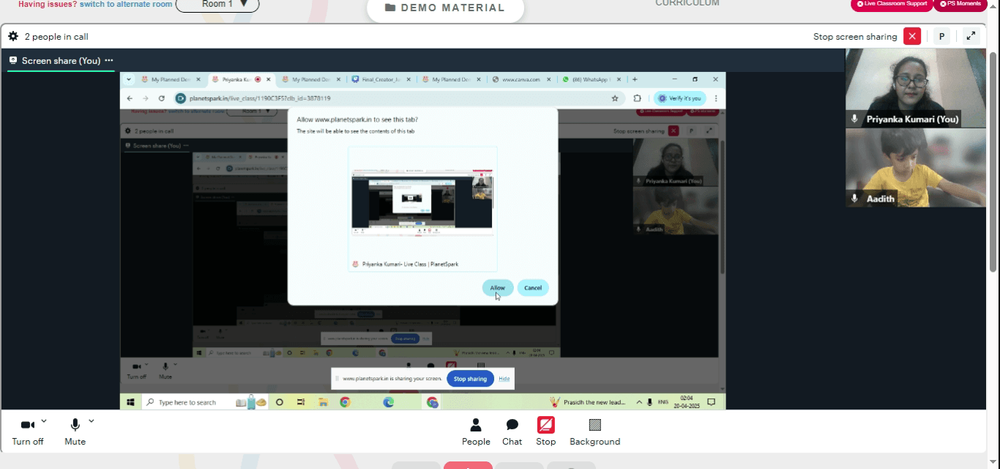Open the People panel
The width and height of the screenshot is (1000, 469).
coord(476,432)
